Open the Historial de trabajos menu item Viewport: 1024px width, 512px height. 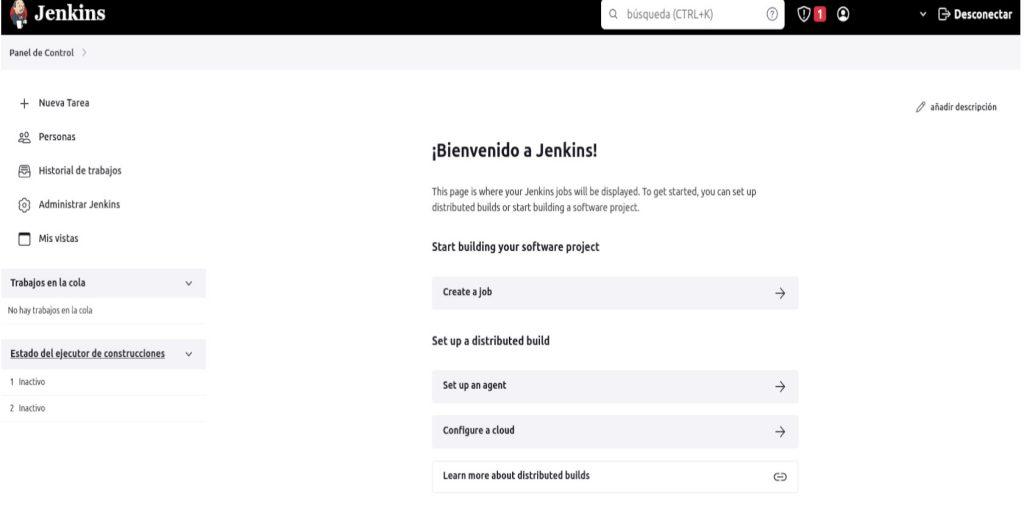(x=80, y=171)
